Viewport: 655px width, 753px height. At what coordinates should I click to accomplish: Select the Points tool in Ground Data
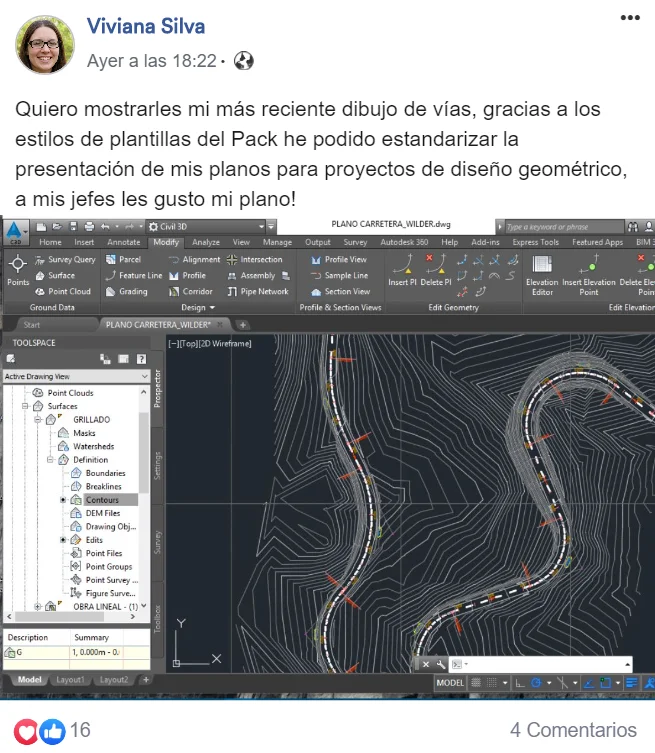tap(18, 270)
